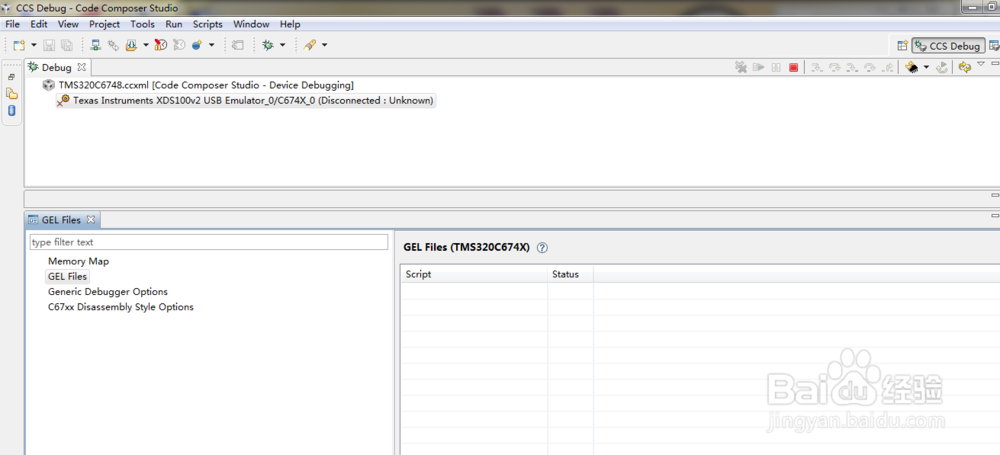Minimize the Debug view panel
This screenshot has width=1000, height=455.
click(995, 63)
